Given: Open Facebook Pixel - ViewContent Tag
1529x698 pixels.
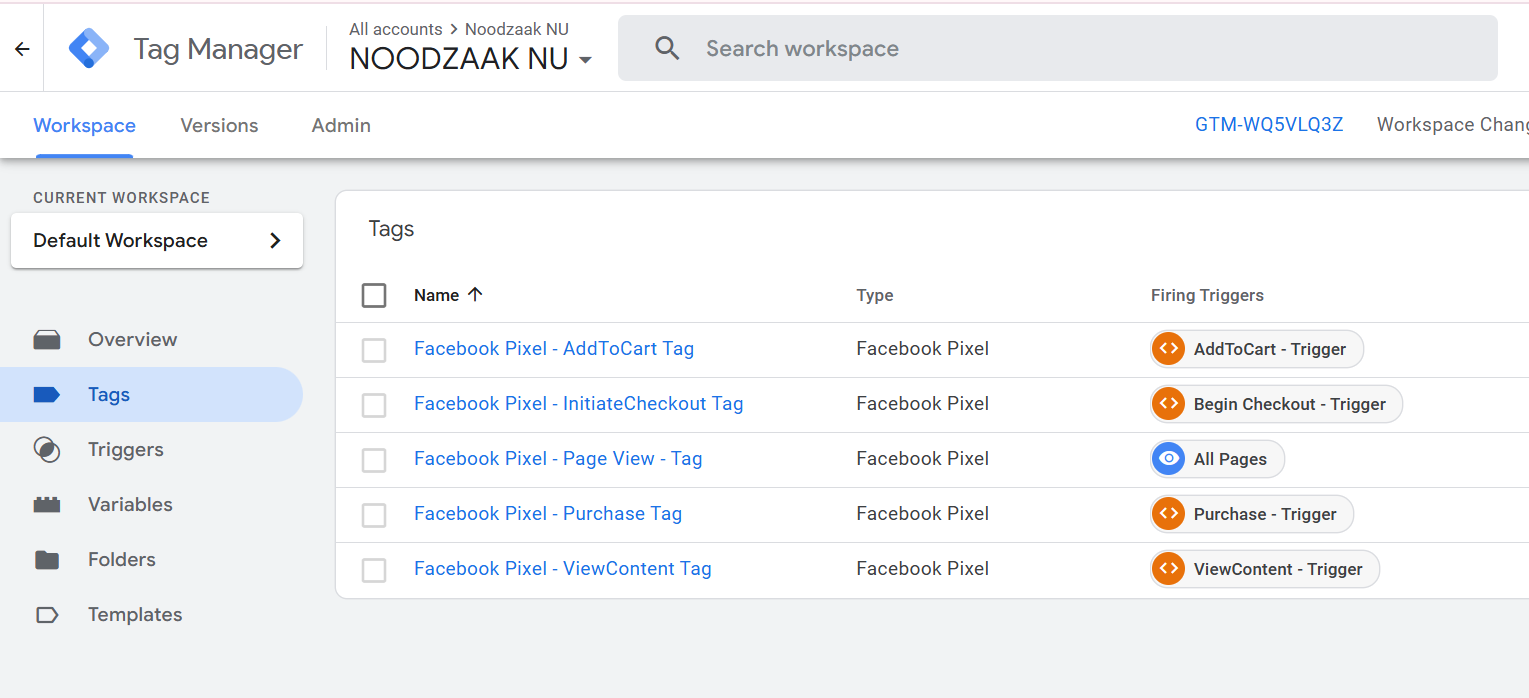Looking at the screenshot, I should pos(563,568).
